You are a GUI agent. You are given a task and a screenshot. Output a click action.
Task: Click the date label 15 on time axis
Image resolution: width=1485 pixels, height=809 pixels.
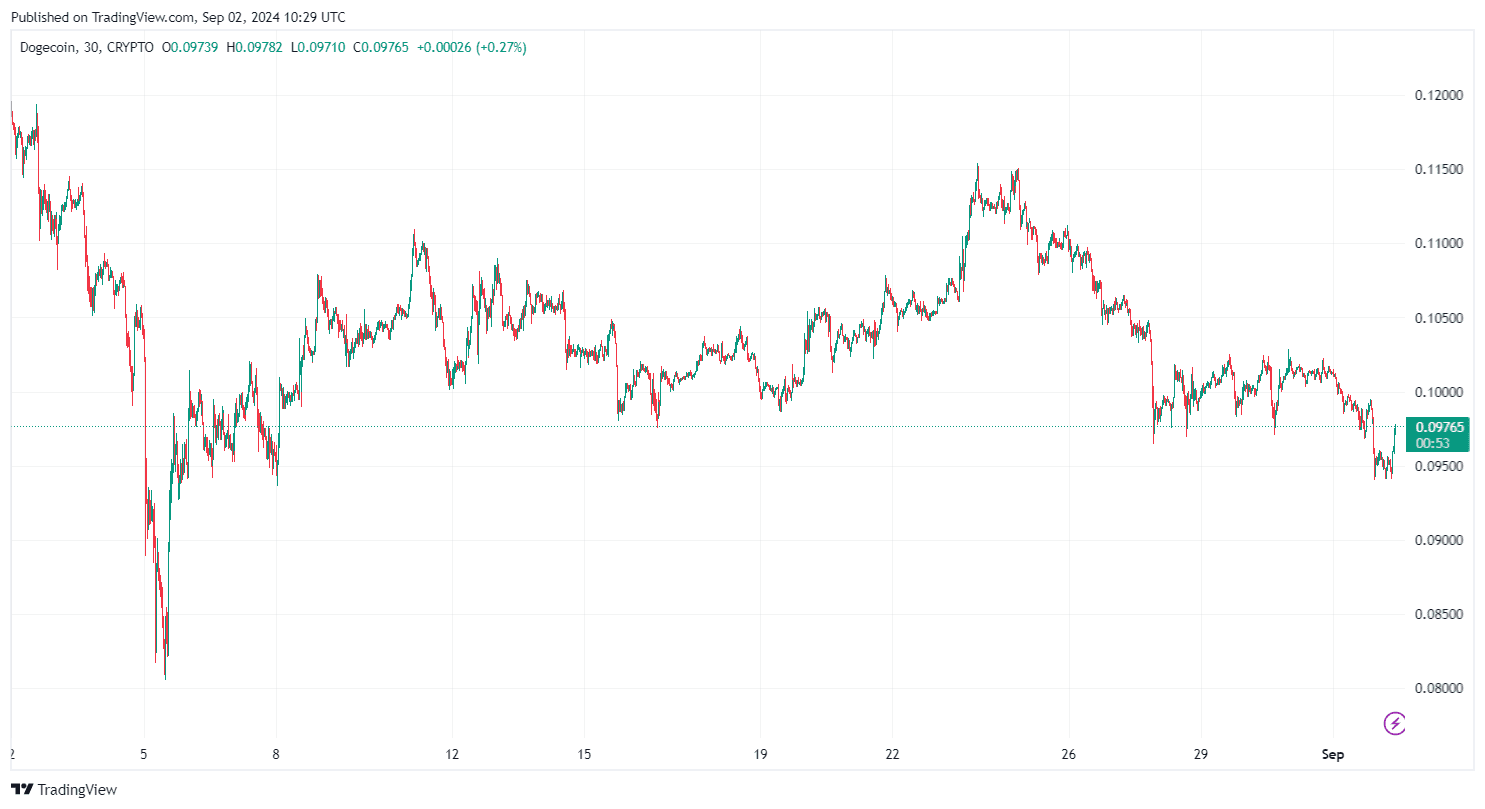585,754
